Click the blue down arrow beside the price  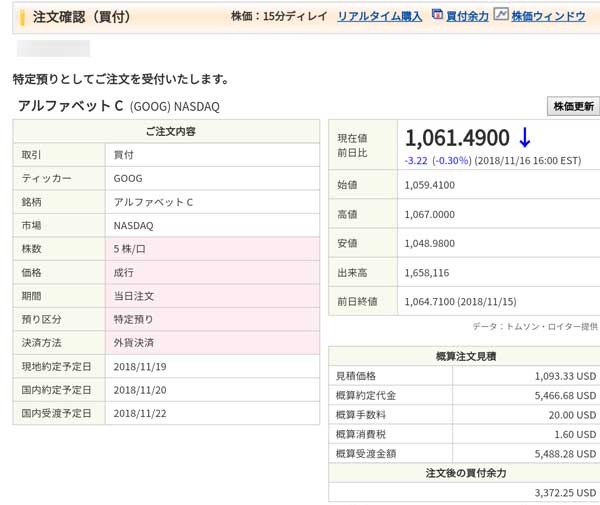pos(525,138)
